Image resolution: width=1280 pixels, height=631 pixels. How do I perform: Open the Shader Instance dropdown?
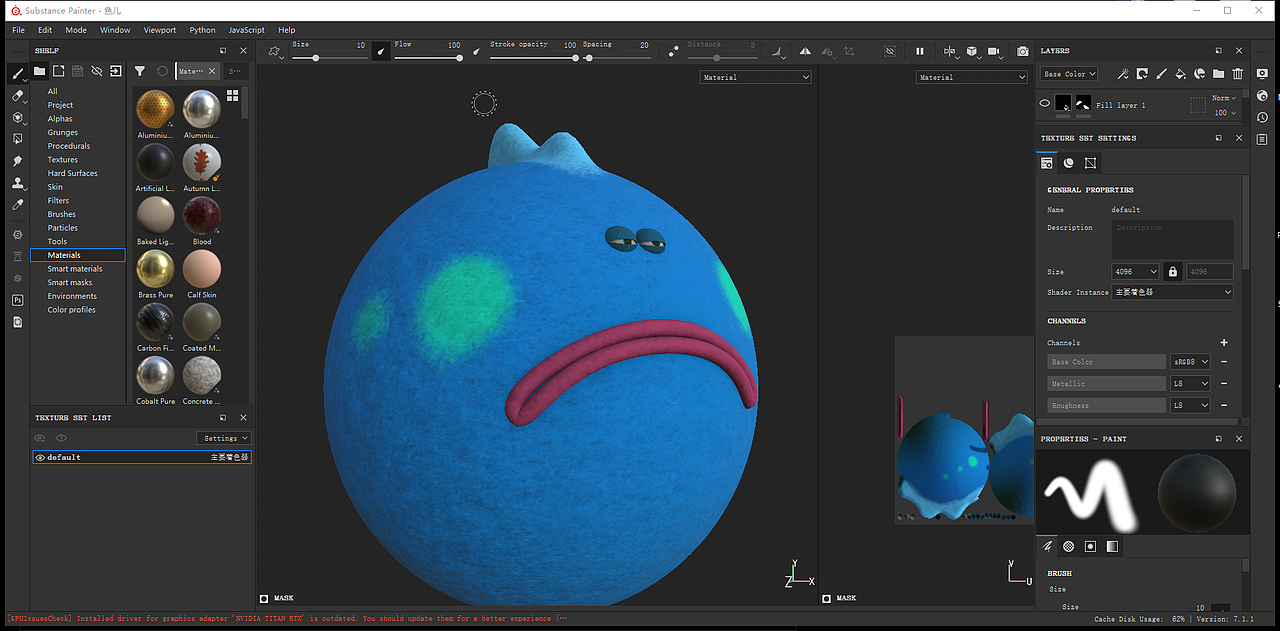pos(1172,292)
